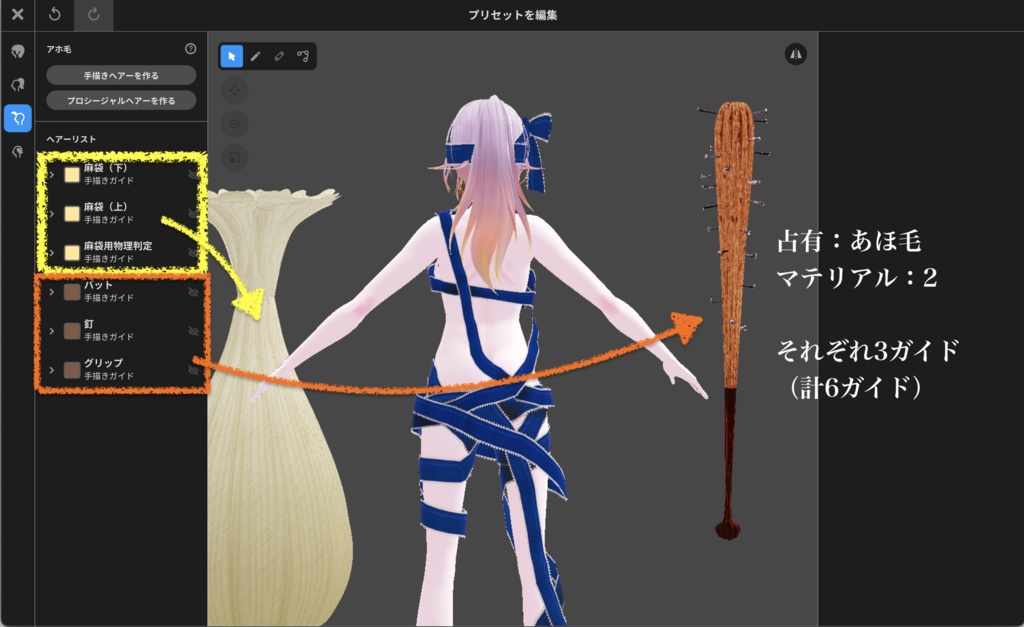The height and width of the screenshot is (627, 1024).
Task: Toggle visibility of 麻袋（下） guide
Action: click(x=193, y=176)
